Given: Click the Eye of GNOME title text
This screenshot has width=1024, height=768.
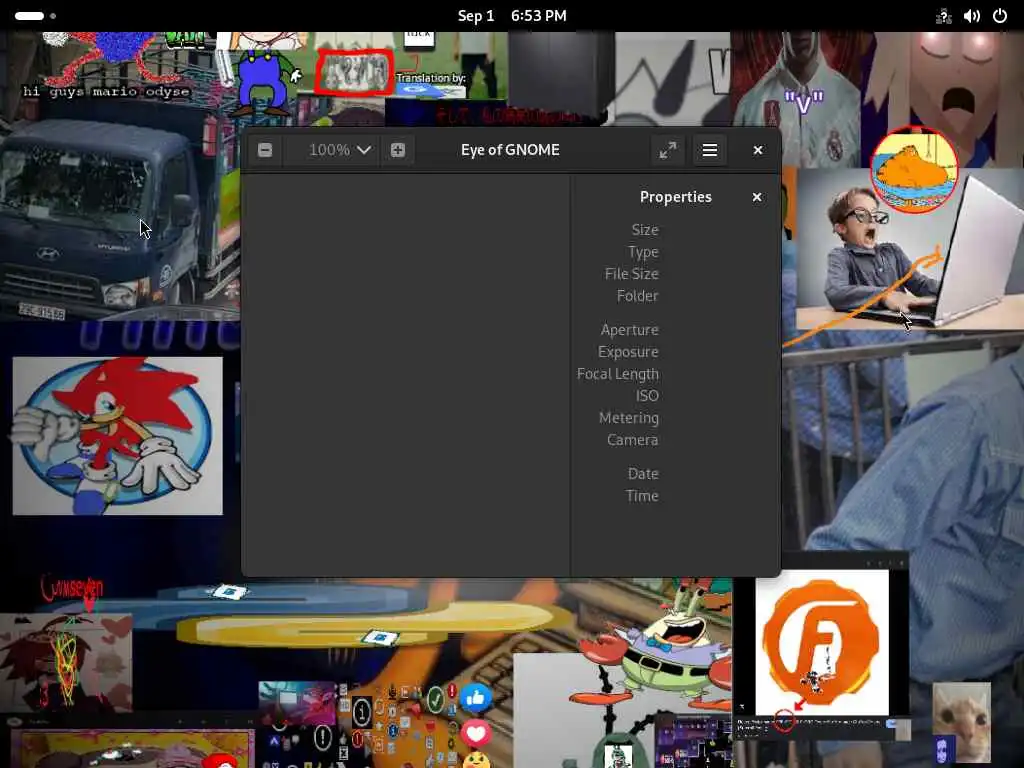Looking at the screenshot, I should 510,150.
